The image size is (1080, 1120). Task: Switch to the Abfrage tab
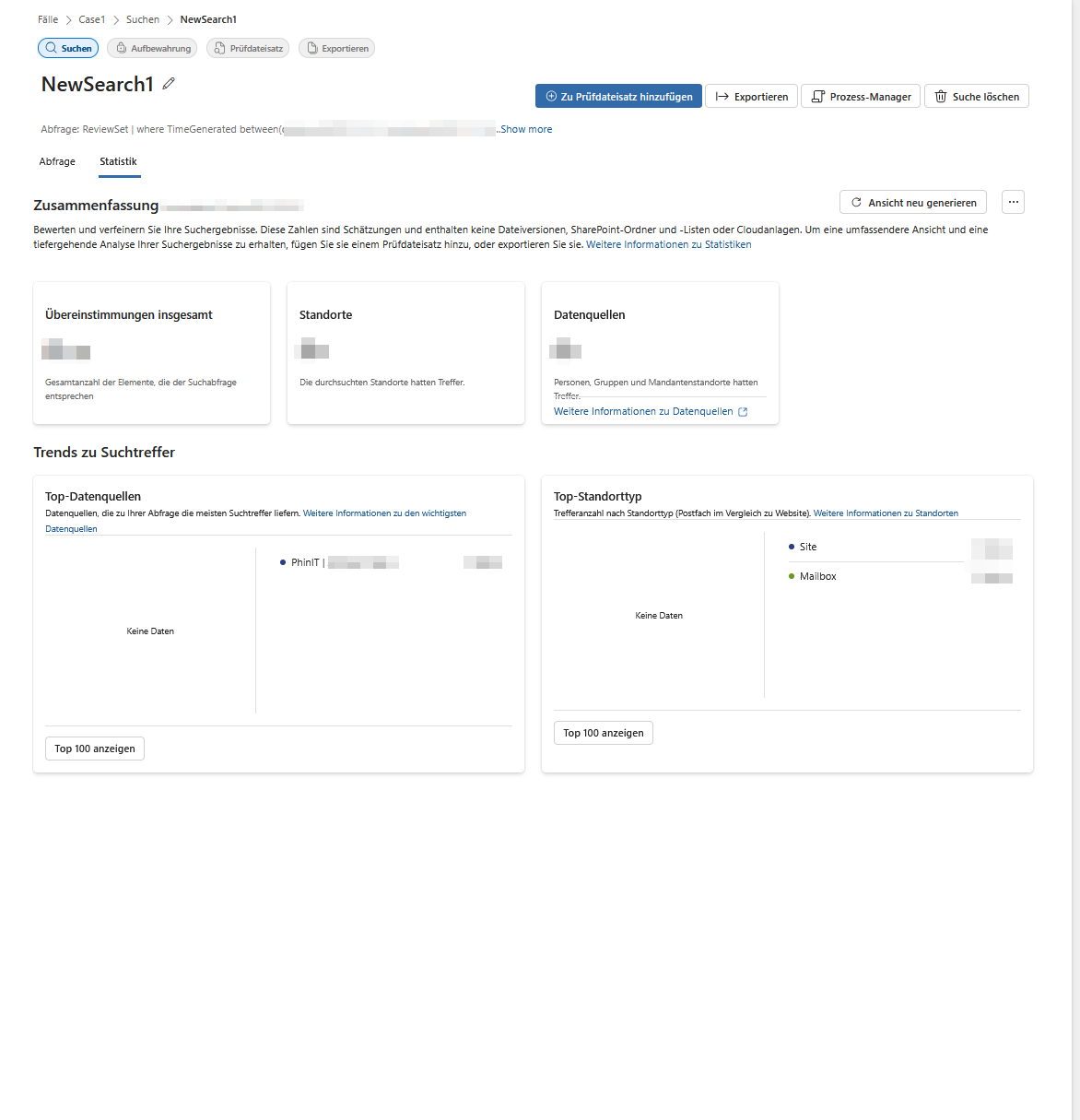tap(57, 161)
